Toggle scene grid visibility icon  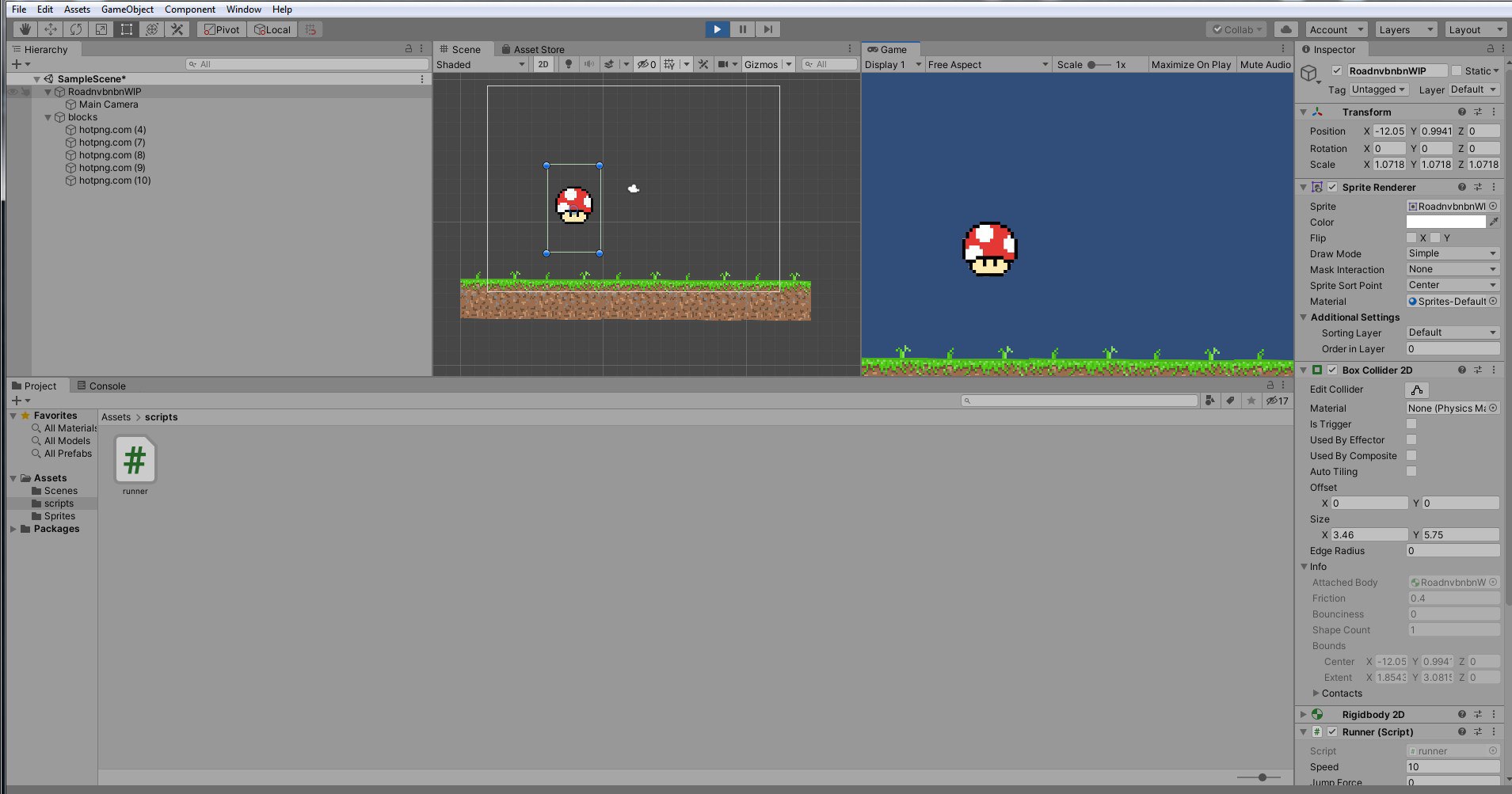[x=670, y=64]
